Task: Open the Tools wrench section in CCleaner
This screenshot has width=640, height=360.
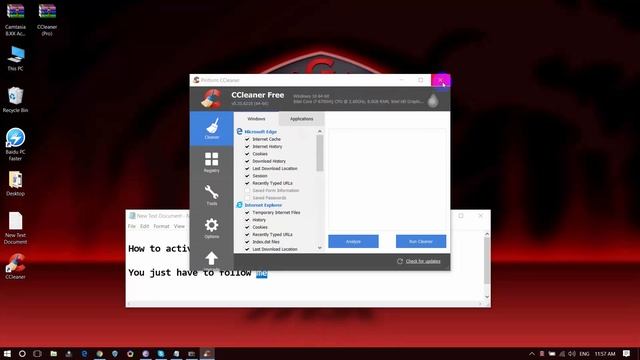Action: point(211,195)
